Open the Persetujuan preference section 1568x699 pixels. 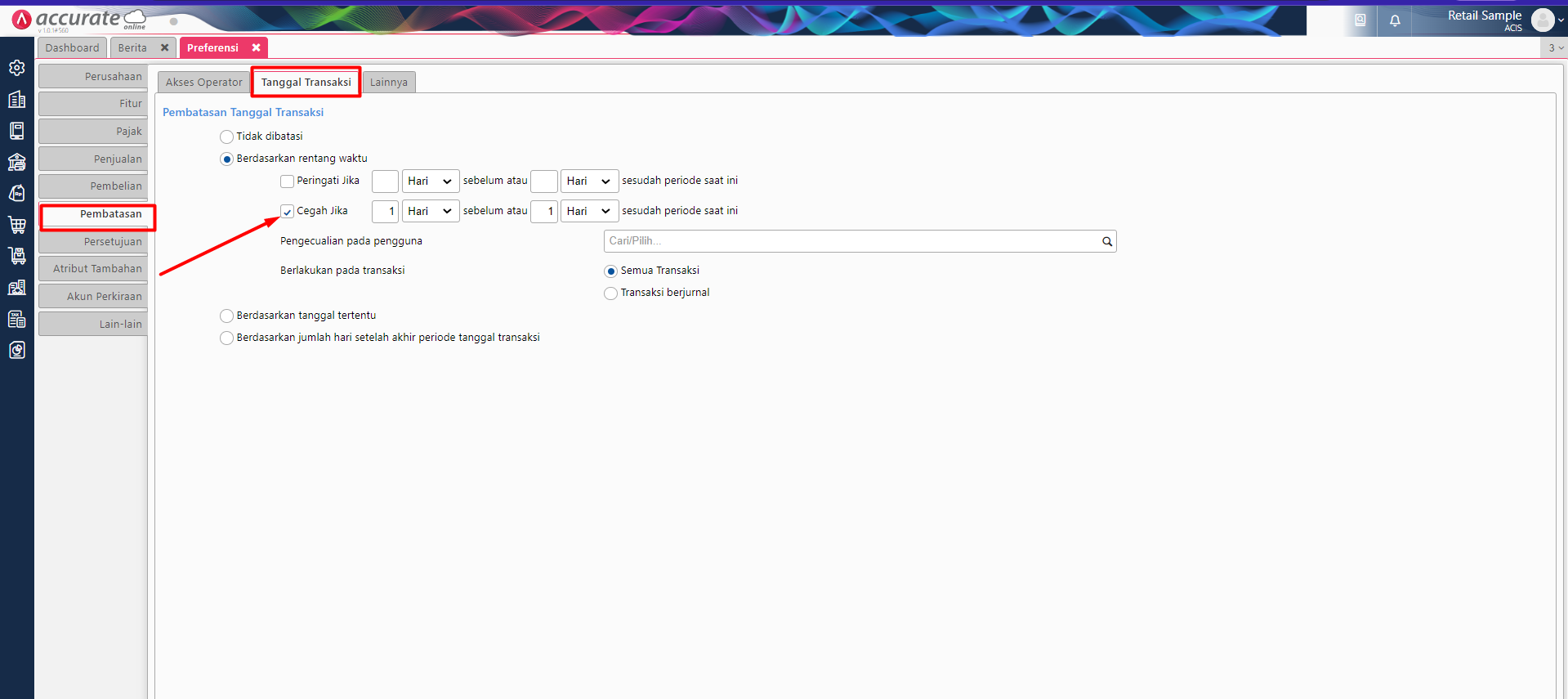[x=93, y=242]
